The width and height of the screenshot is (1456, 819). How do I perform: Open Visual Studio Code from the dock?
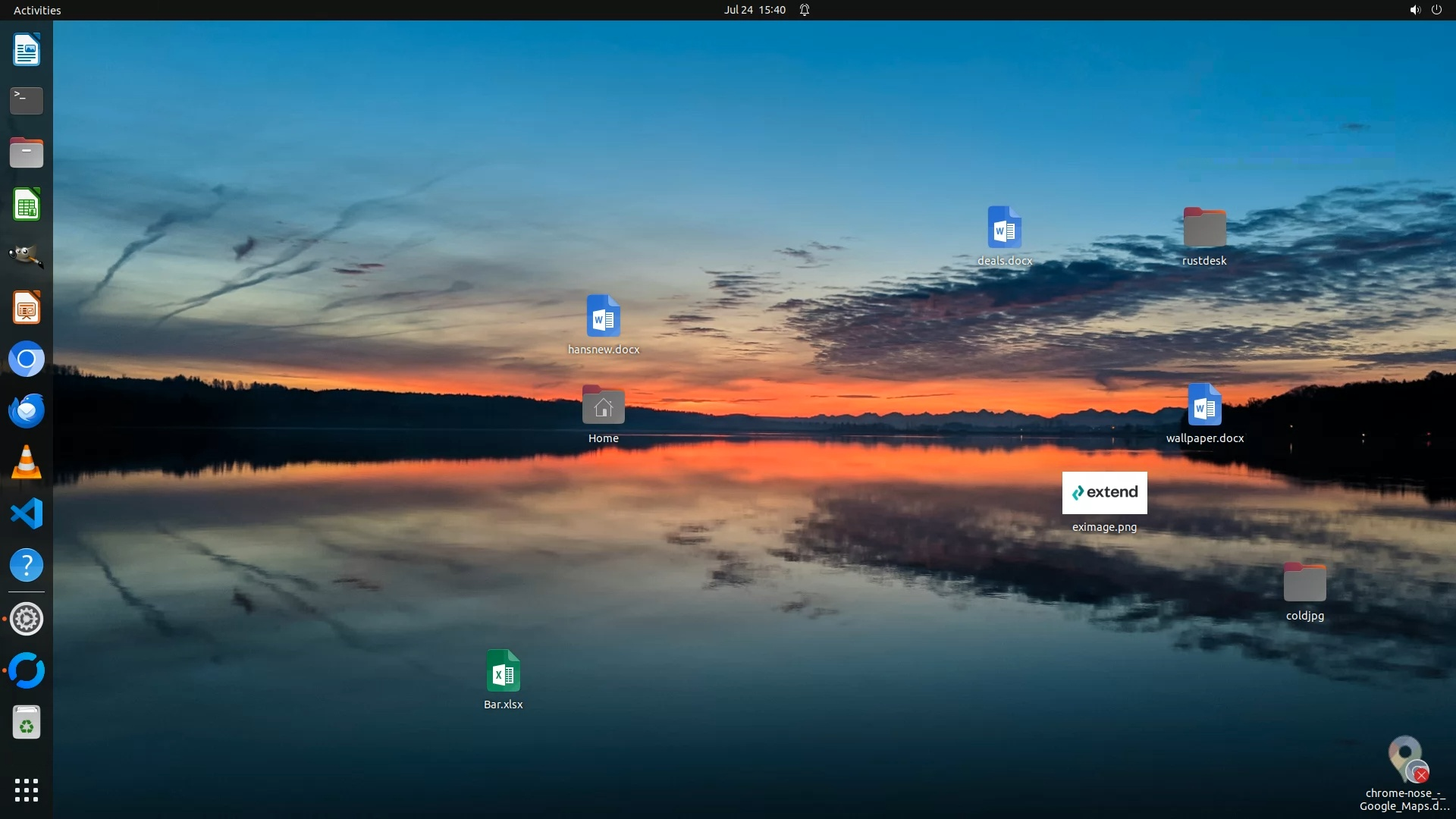[27, 514]
